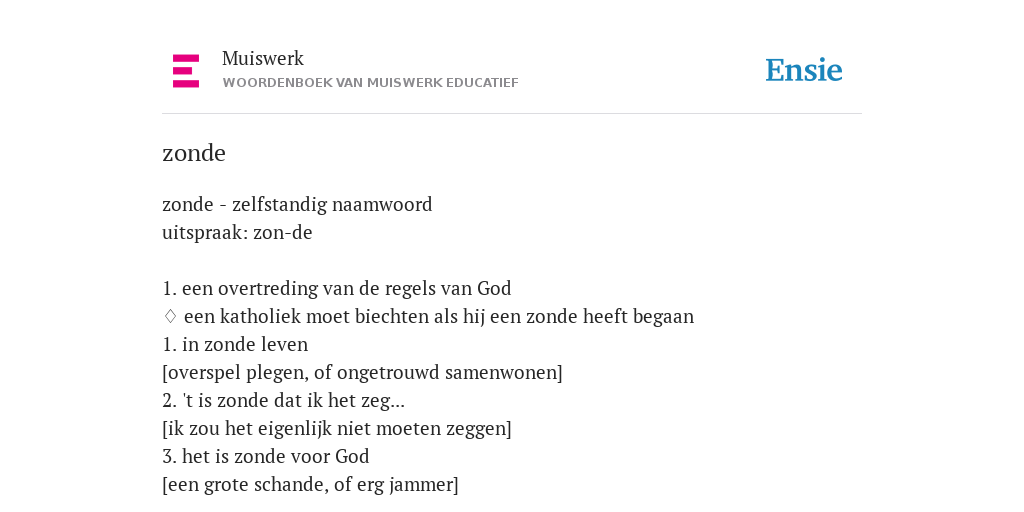Click the explanation '[overspel plegen, of ongetrouwd samenwonen]'
1024x512 pixels.
coord(362,373)
